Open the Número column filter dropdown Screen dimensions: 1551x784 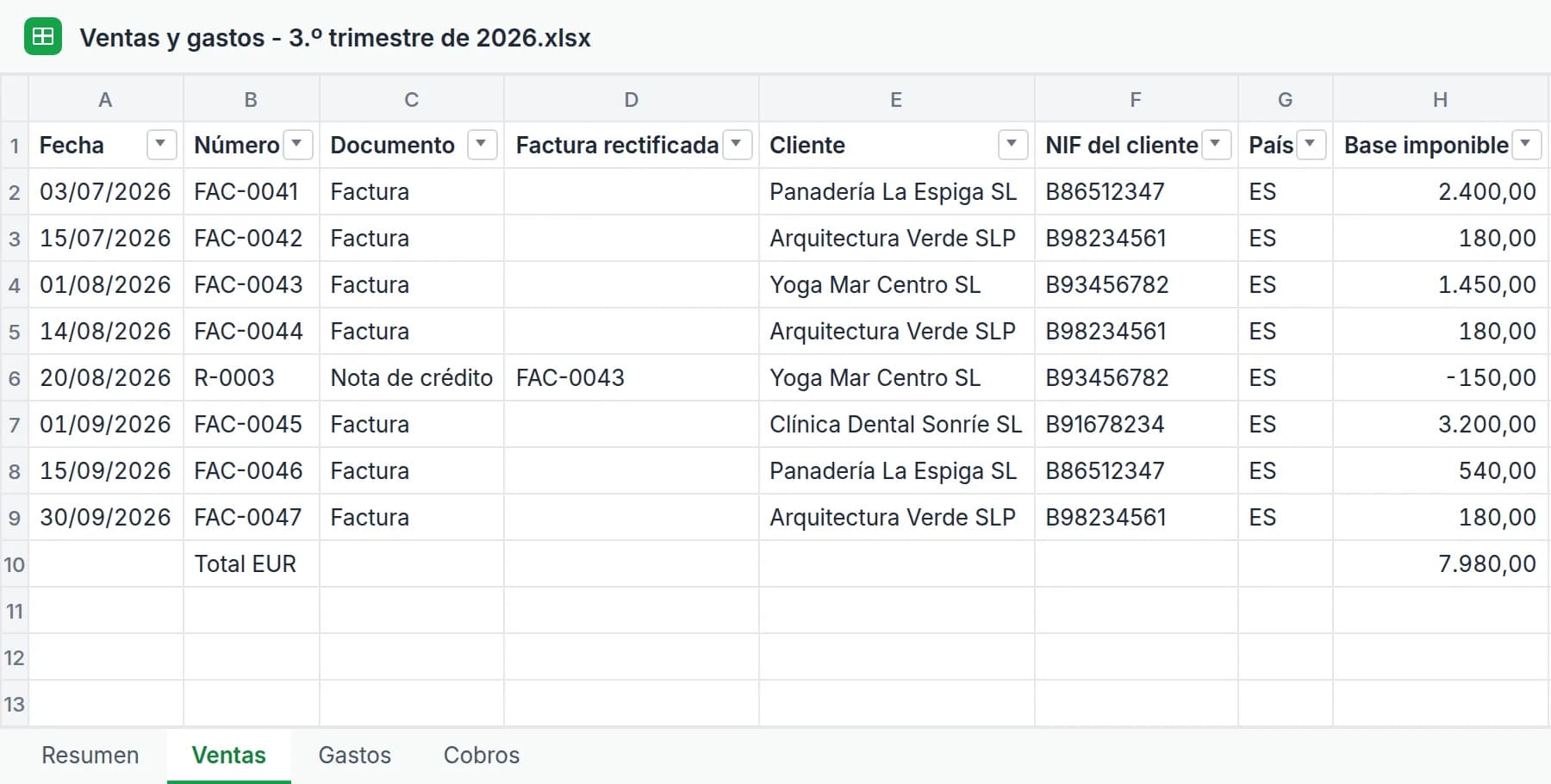tap(297, 144)
